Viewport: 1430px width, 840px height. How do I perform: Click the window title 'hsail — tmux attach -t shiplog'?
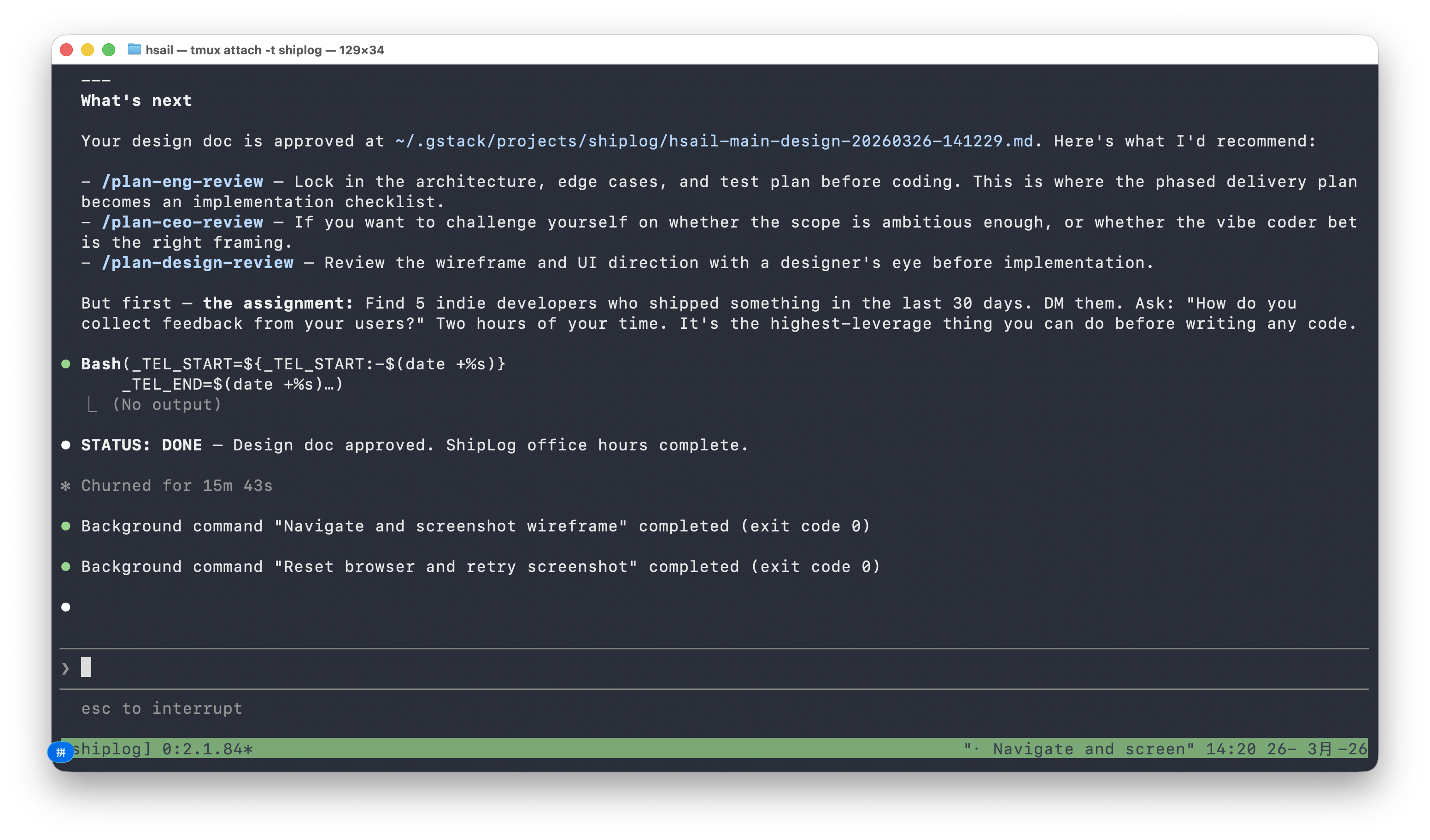265,50
